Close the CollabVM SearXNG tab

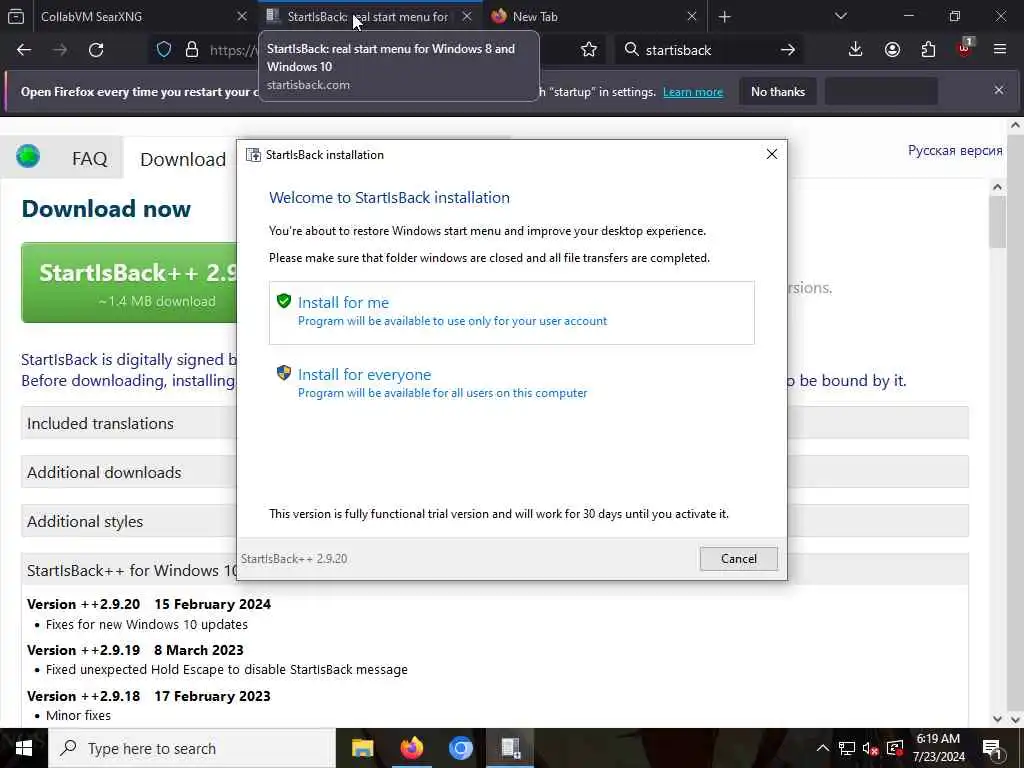(x=242, y=17)
